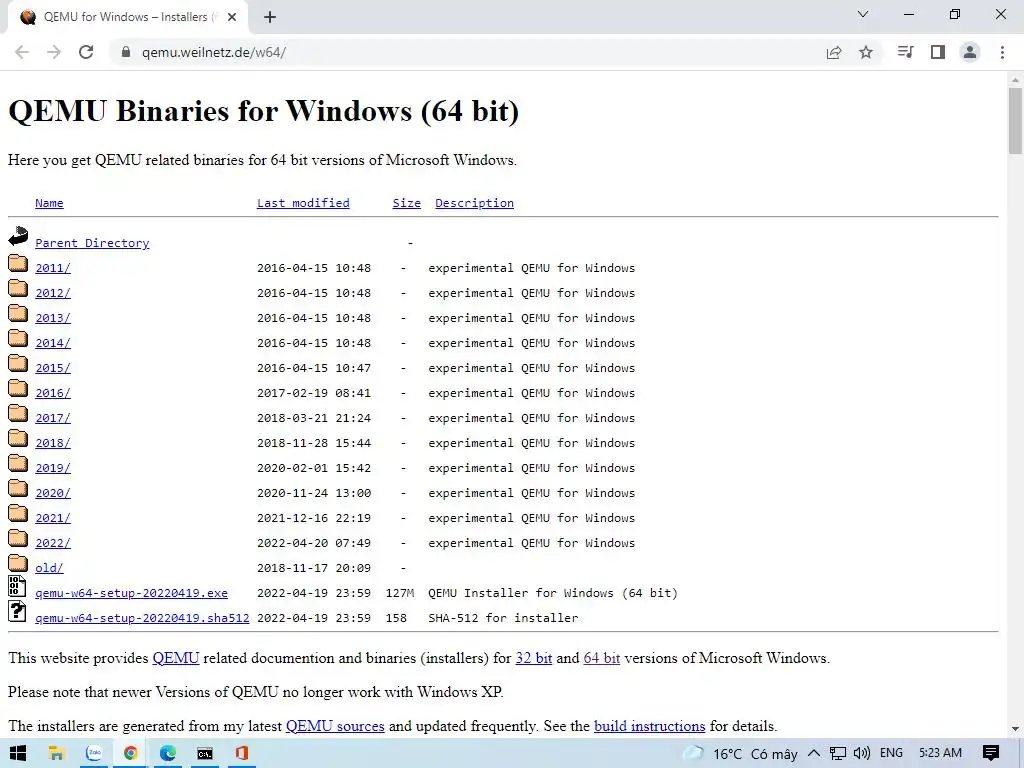Download qemu-w64-setup-20220419.exe
1024x768 pixels.
(x=131, y=593)
